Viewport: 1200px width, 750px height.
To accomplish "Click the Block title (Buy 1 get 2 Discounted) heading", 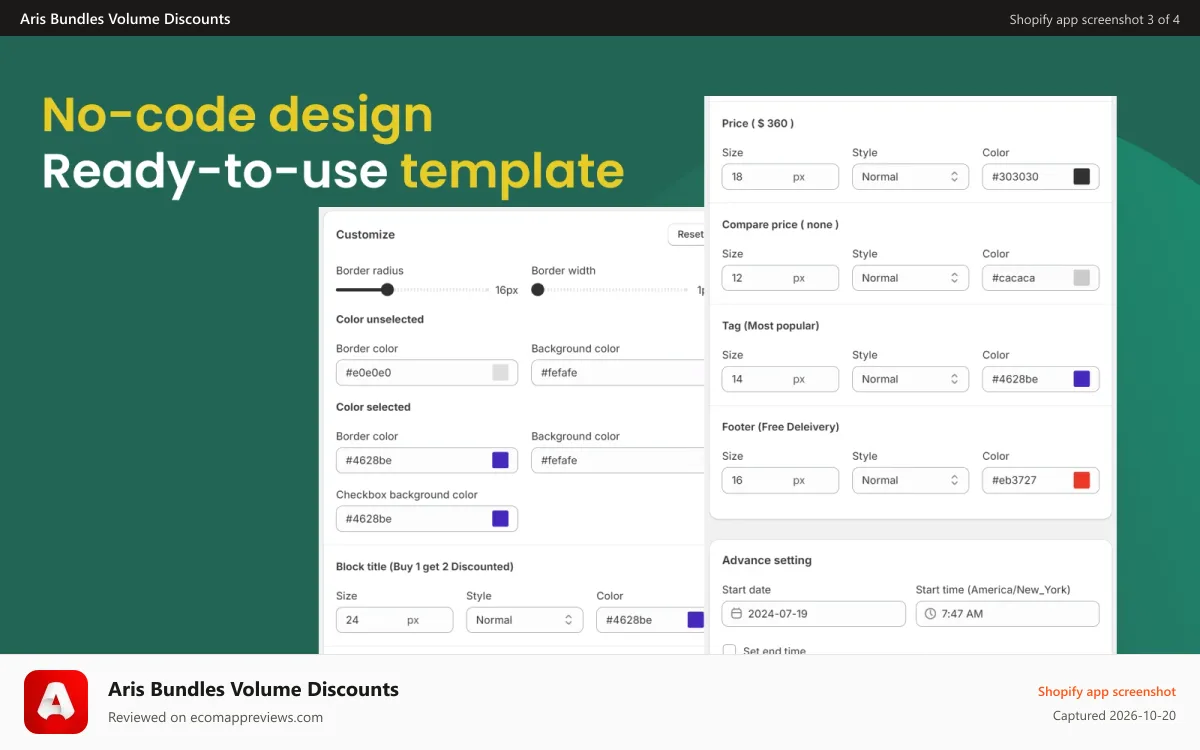I will (425, 566).
